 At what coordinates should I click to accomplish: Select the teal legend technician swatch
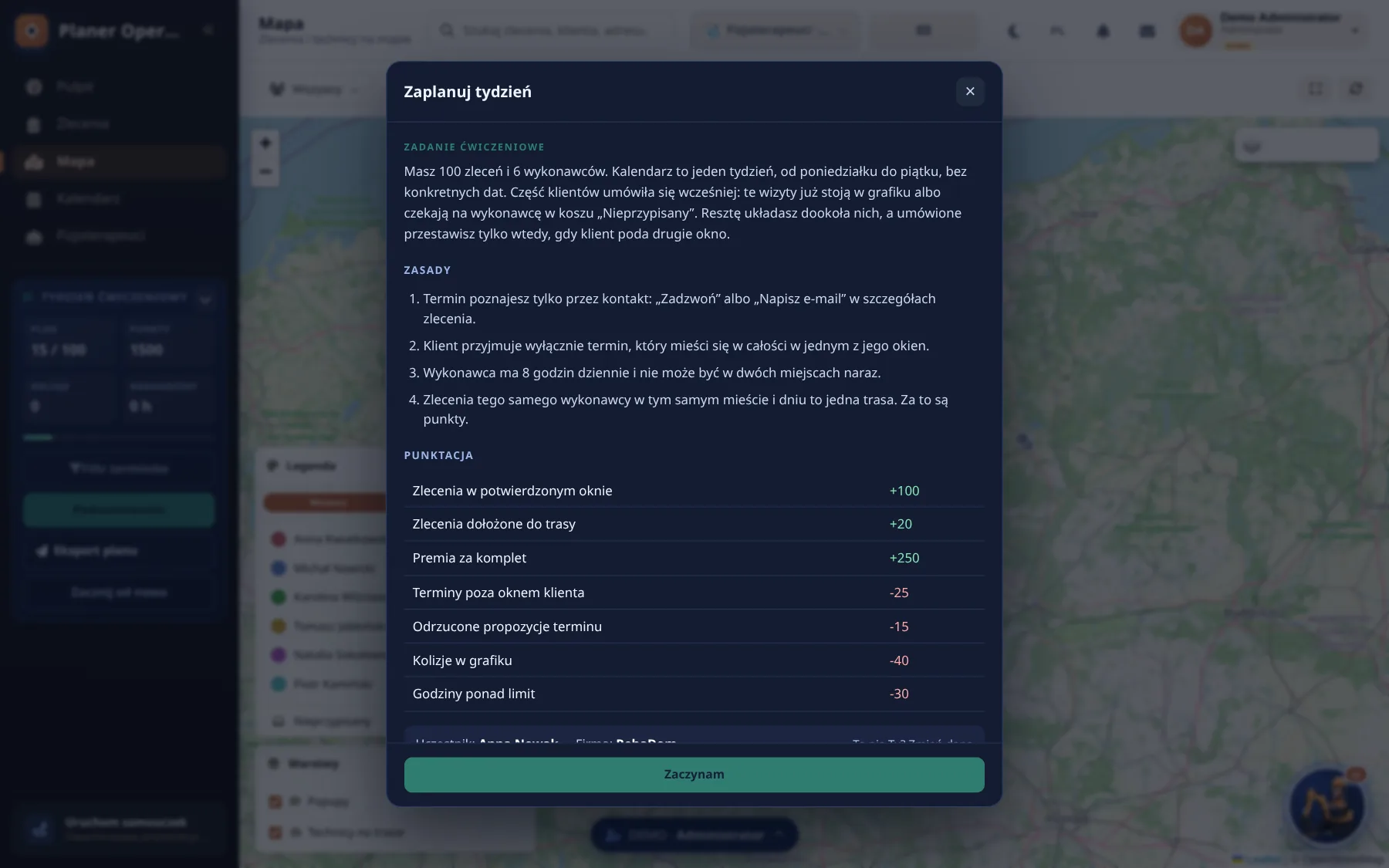[x=279, y=684]
